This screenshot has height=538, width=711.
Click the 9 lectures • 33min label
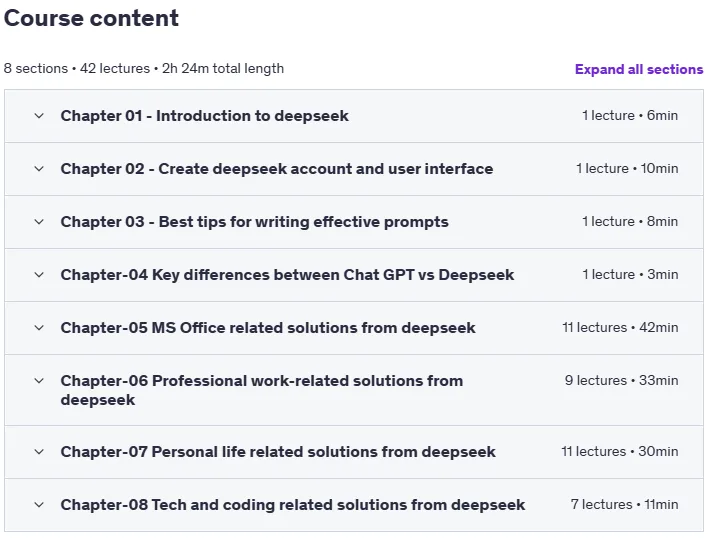click(622, 381)
